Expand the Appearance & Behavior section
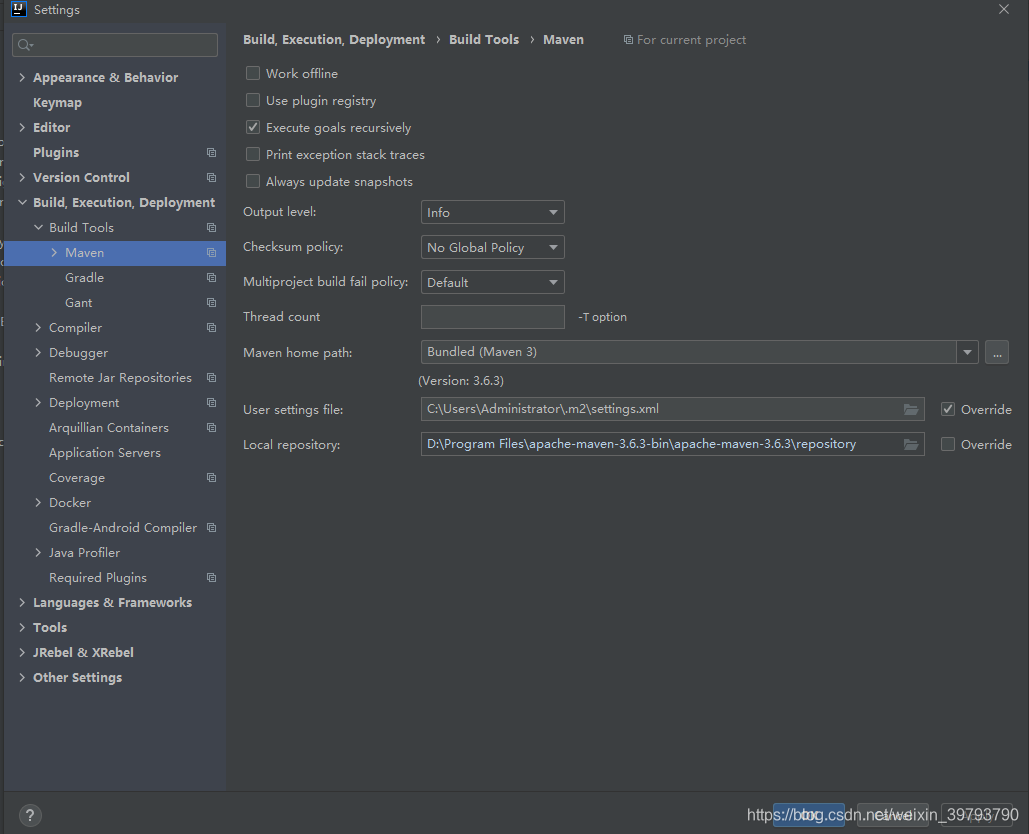 (22, 77)
